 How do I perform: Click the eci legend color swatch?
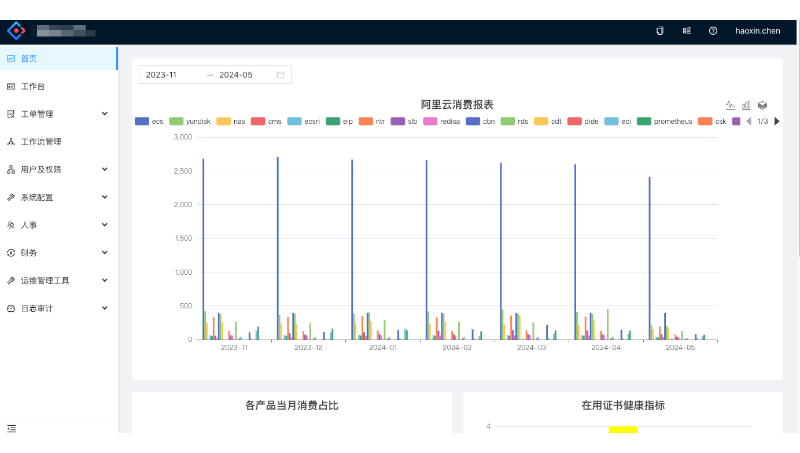click(611, 121)
